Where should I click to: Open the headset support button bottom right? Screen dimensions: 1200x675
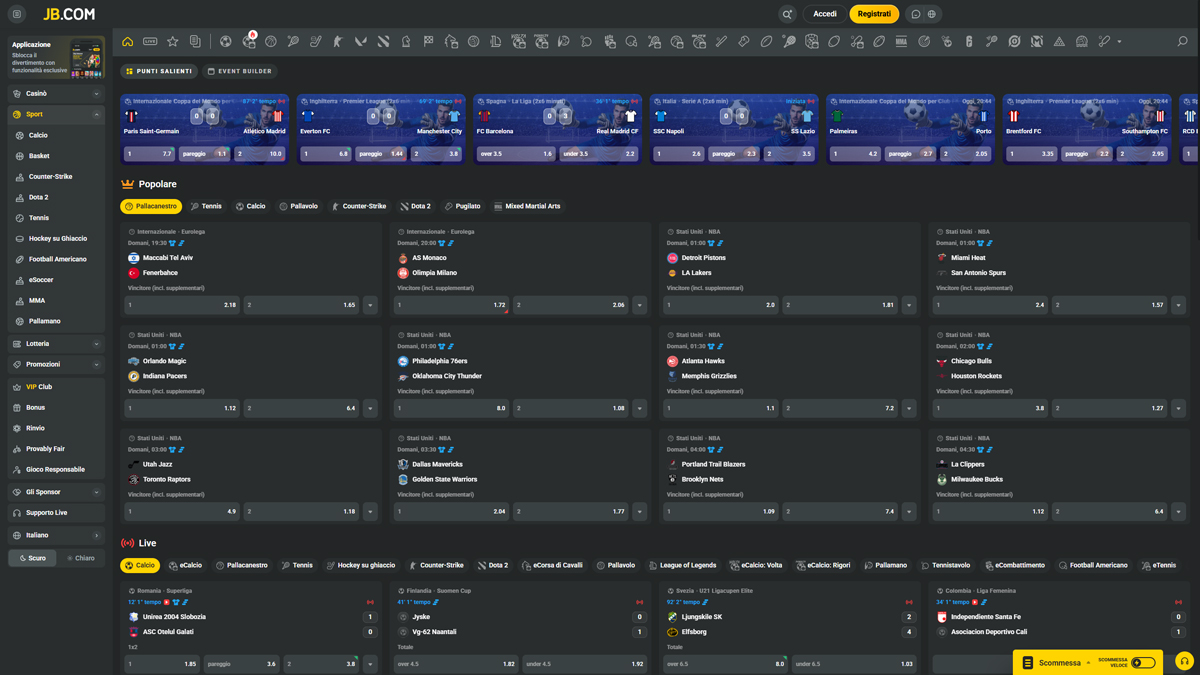[x=1184, y=662]
